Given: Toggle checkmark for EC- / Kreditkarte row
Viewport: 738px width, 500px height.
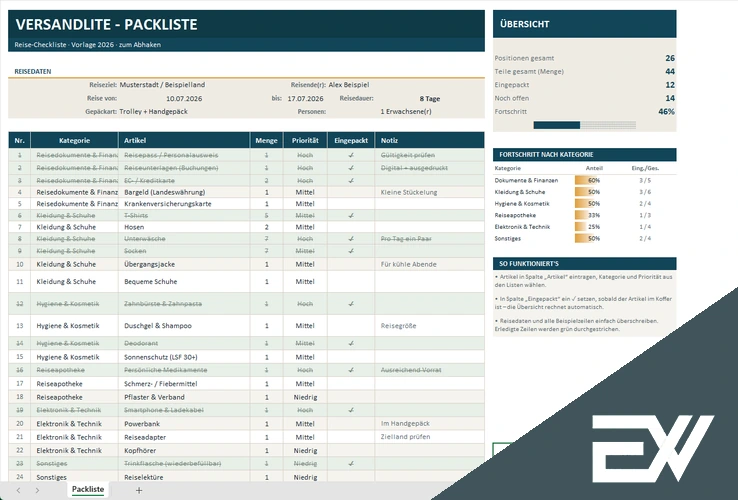Looking at the screenshot, I should coord(351,180).
